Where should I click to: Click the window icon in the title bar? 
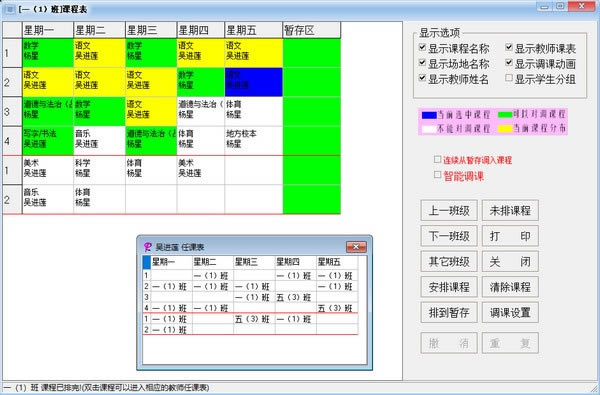9,8
